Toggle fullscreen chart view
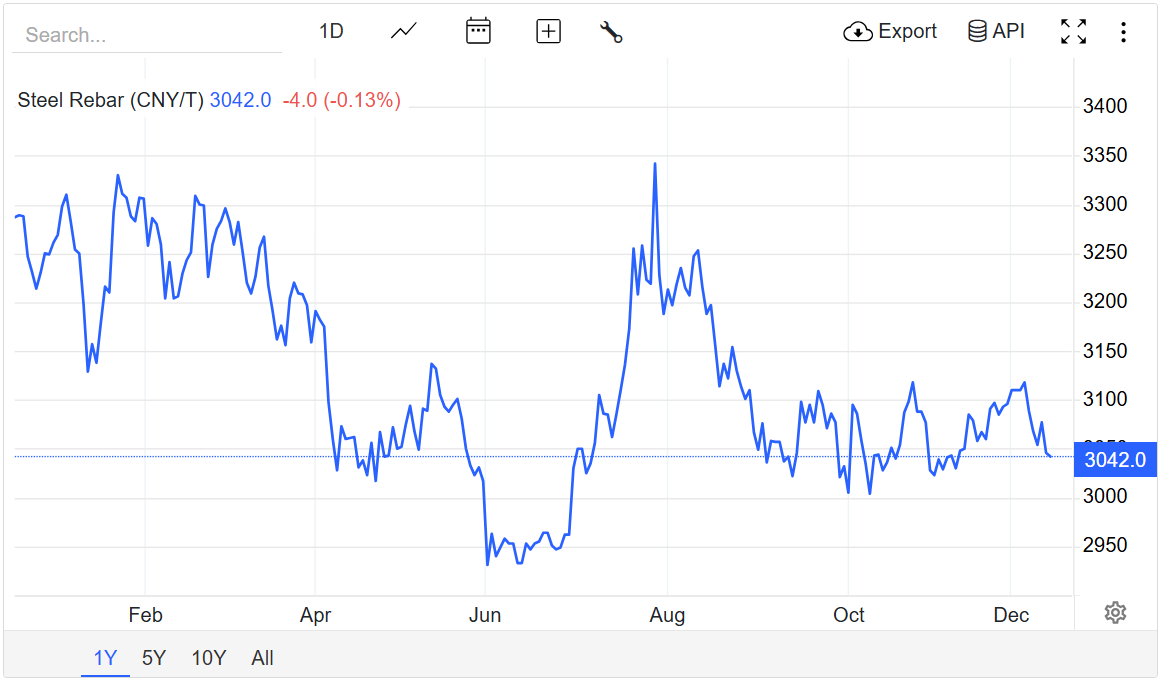Image resolution: width=1162 pixels, height=679 pixels. click(x=1073, y=31)
